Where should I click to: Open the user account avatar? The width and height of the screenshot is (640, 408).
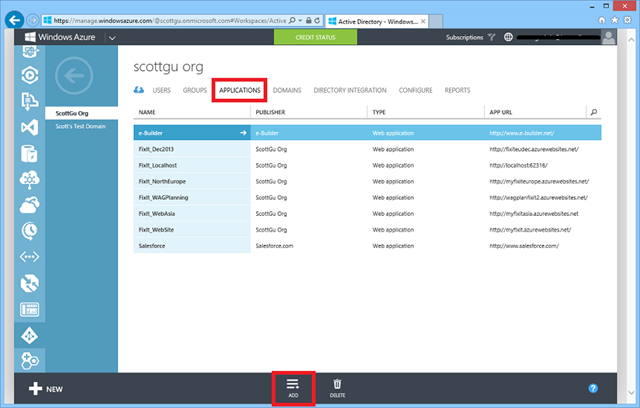608,38
